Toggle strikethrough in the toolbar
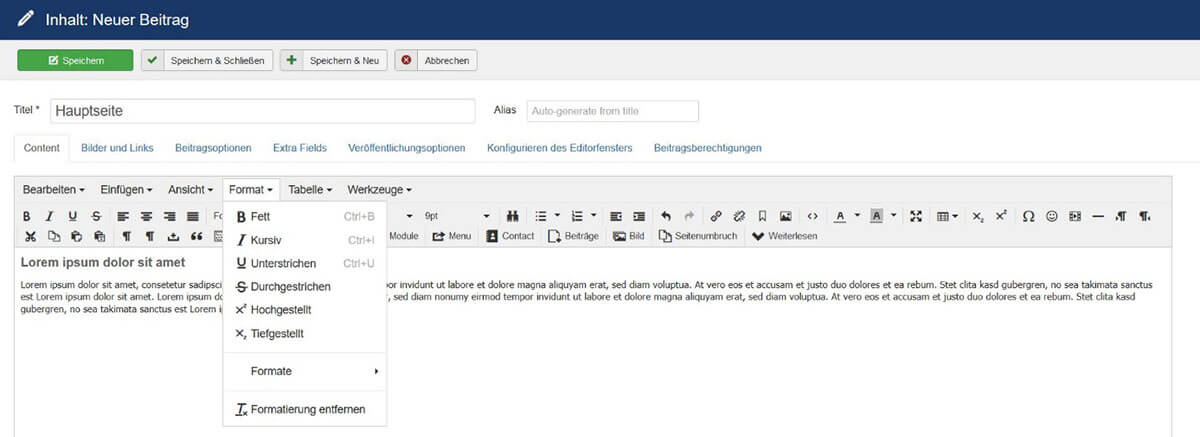Screen dimensions: 1200x437 96,216
